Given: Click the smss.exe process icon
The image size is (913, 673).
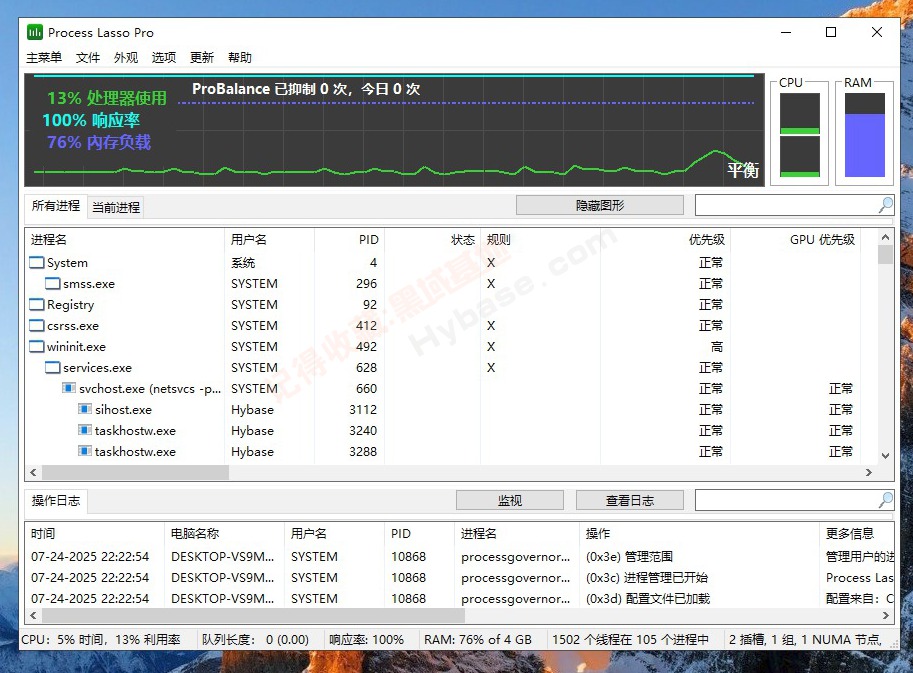Looking at the screenshot, I should click(x=53, y=284).
